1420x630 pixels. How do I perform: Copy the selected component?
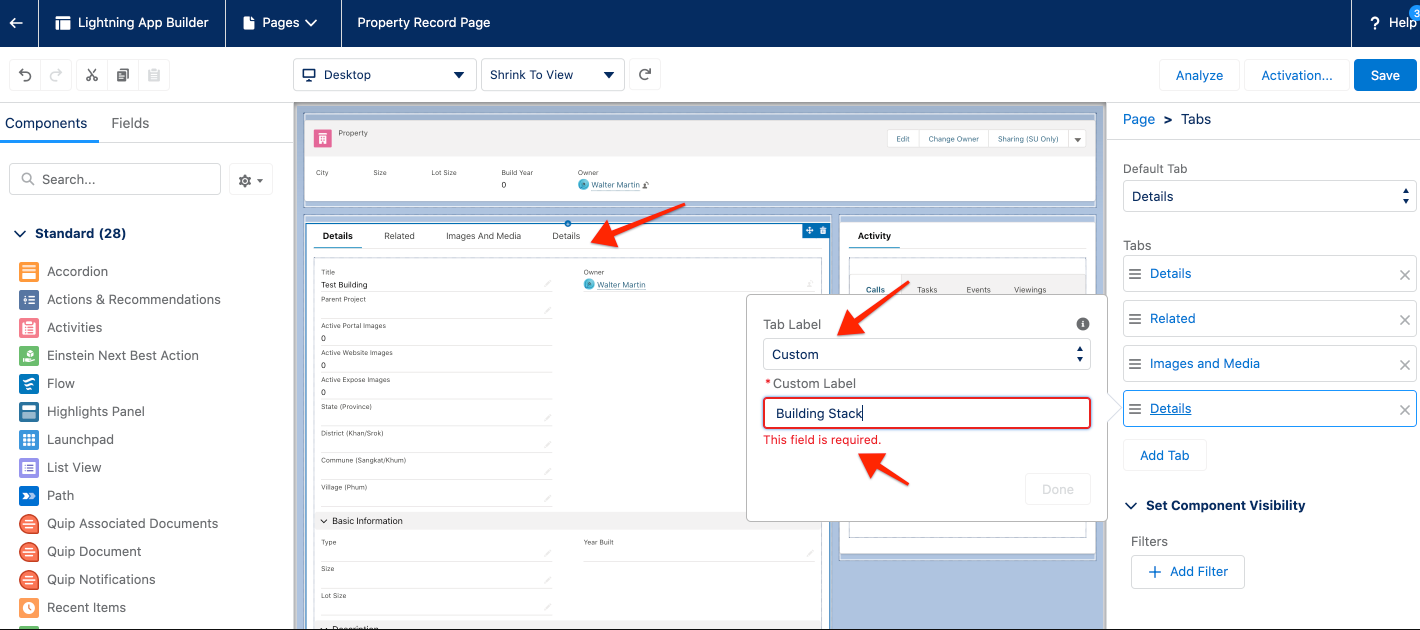pyautogui.click(x=122, y=75)
